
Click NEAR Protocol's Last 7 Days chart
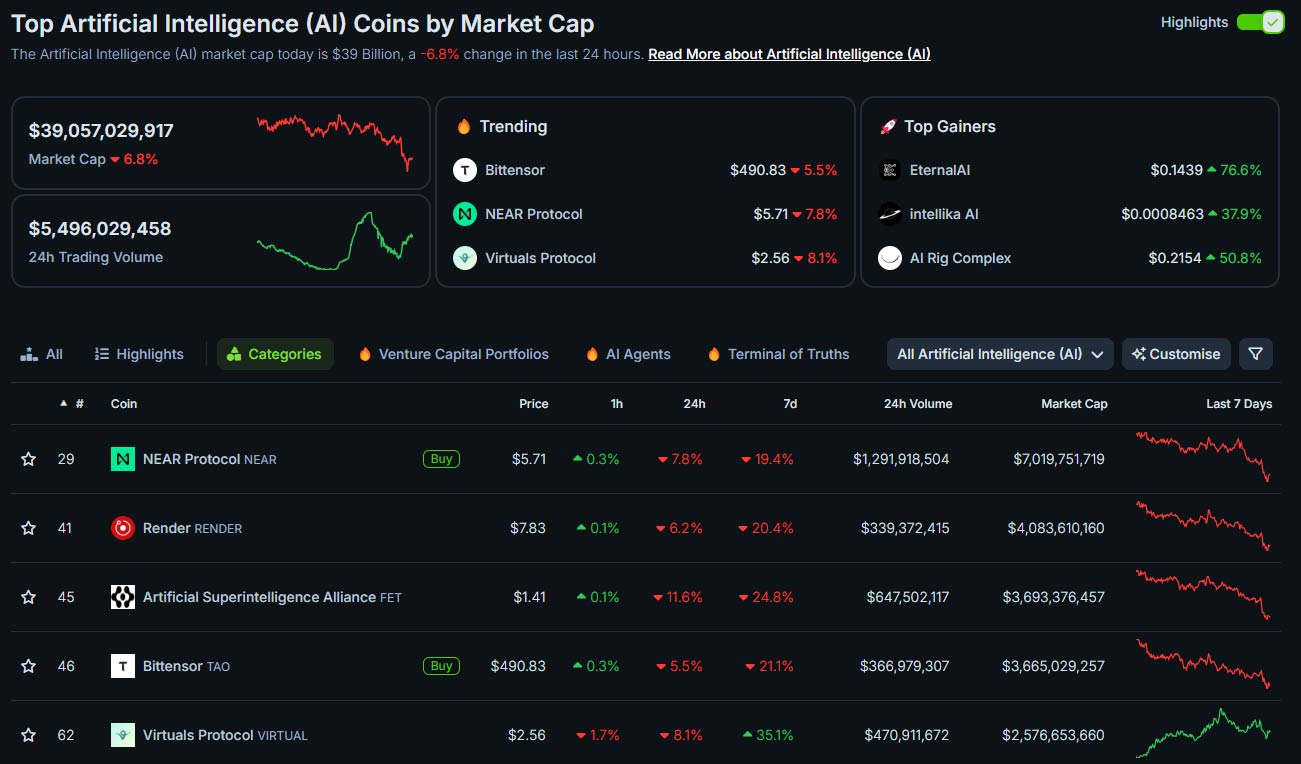coord(1204,456)
